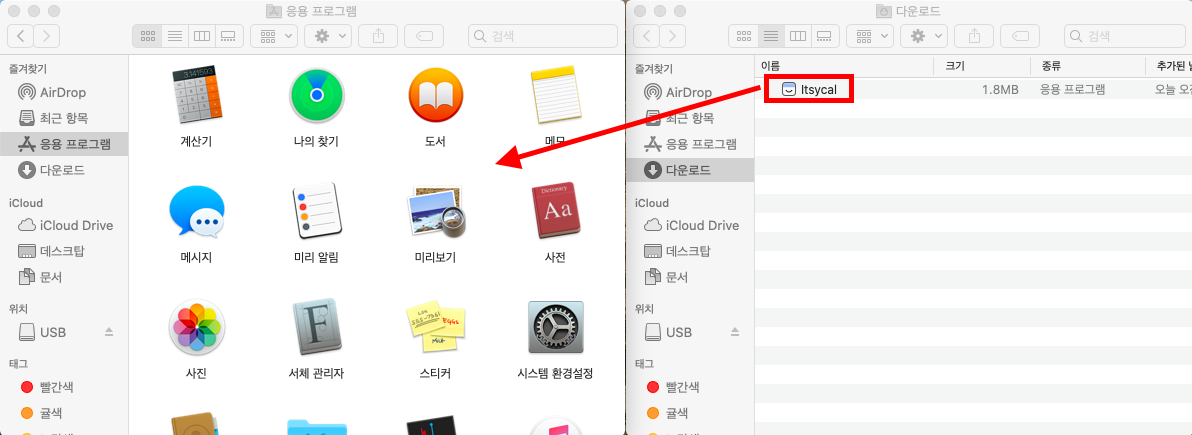Click the share button in Downloads window

(x=974, y=35)
